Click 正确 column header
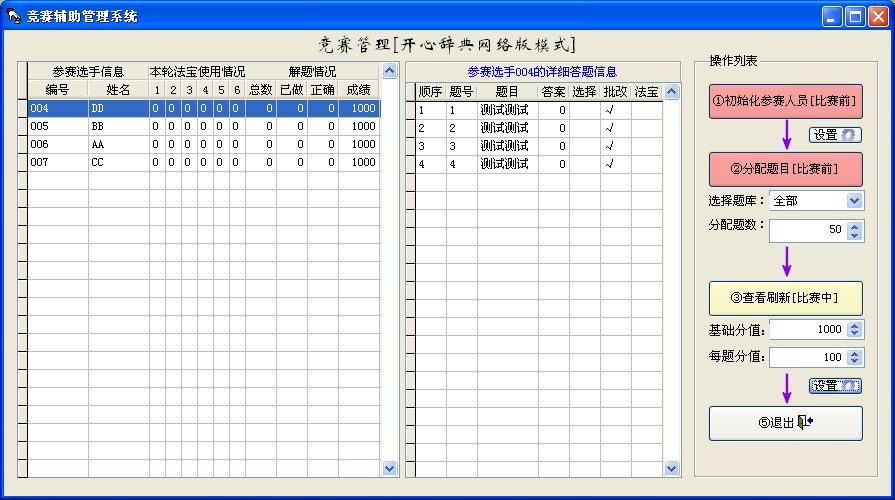The width and height of the screenshot is (895, 500). 322,90
